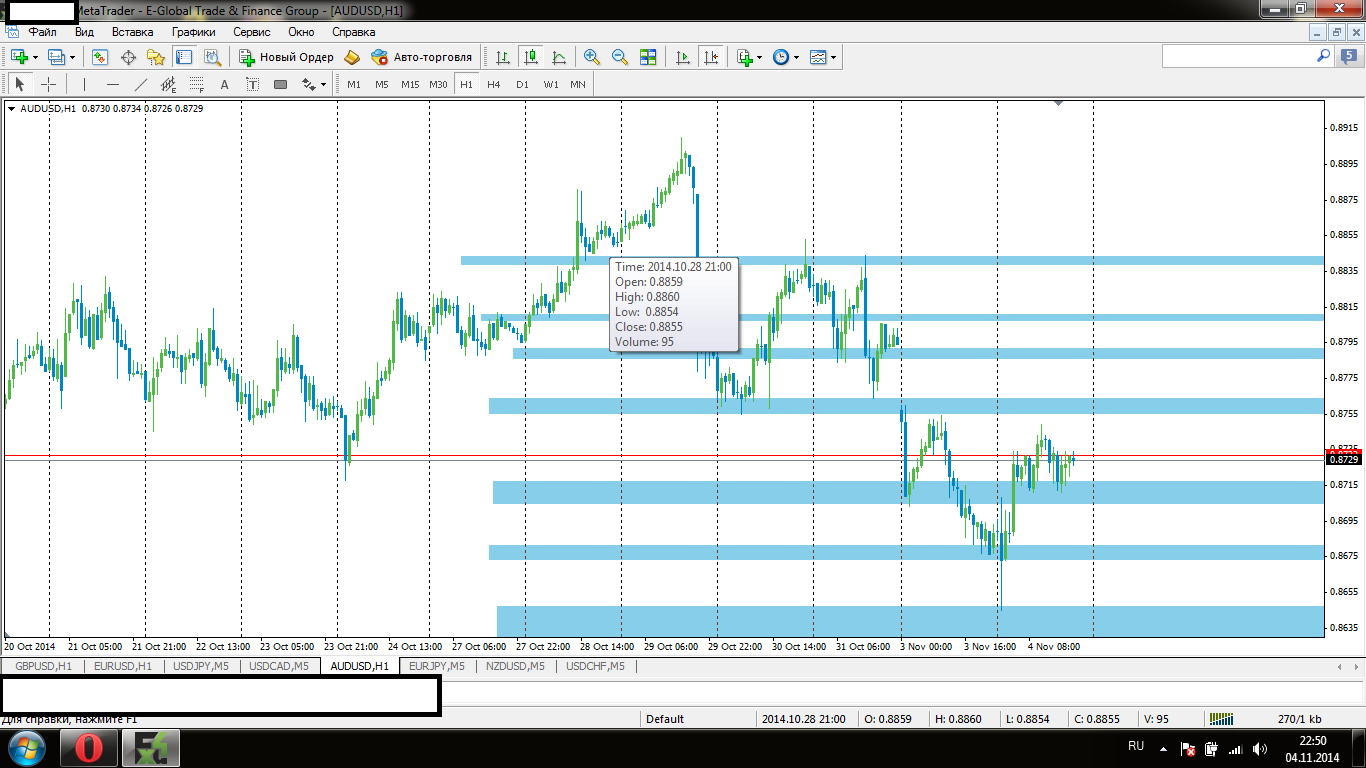
Task: Toggle the Terminal panel icon
Action: [184, 57]
